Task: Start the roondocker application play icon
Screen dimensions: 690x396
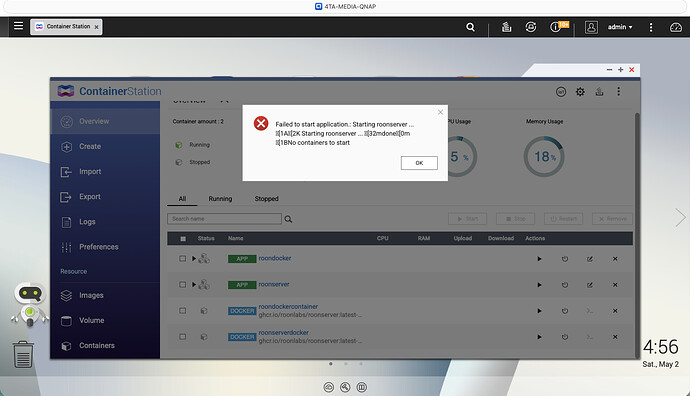Action: [x=539, y=259]
